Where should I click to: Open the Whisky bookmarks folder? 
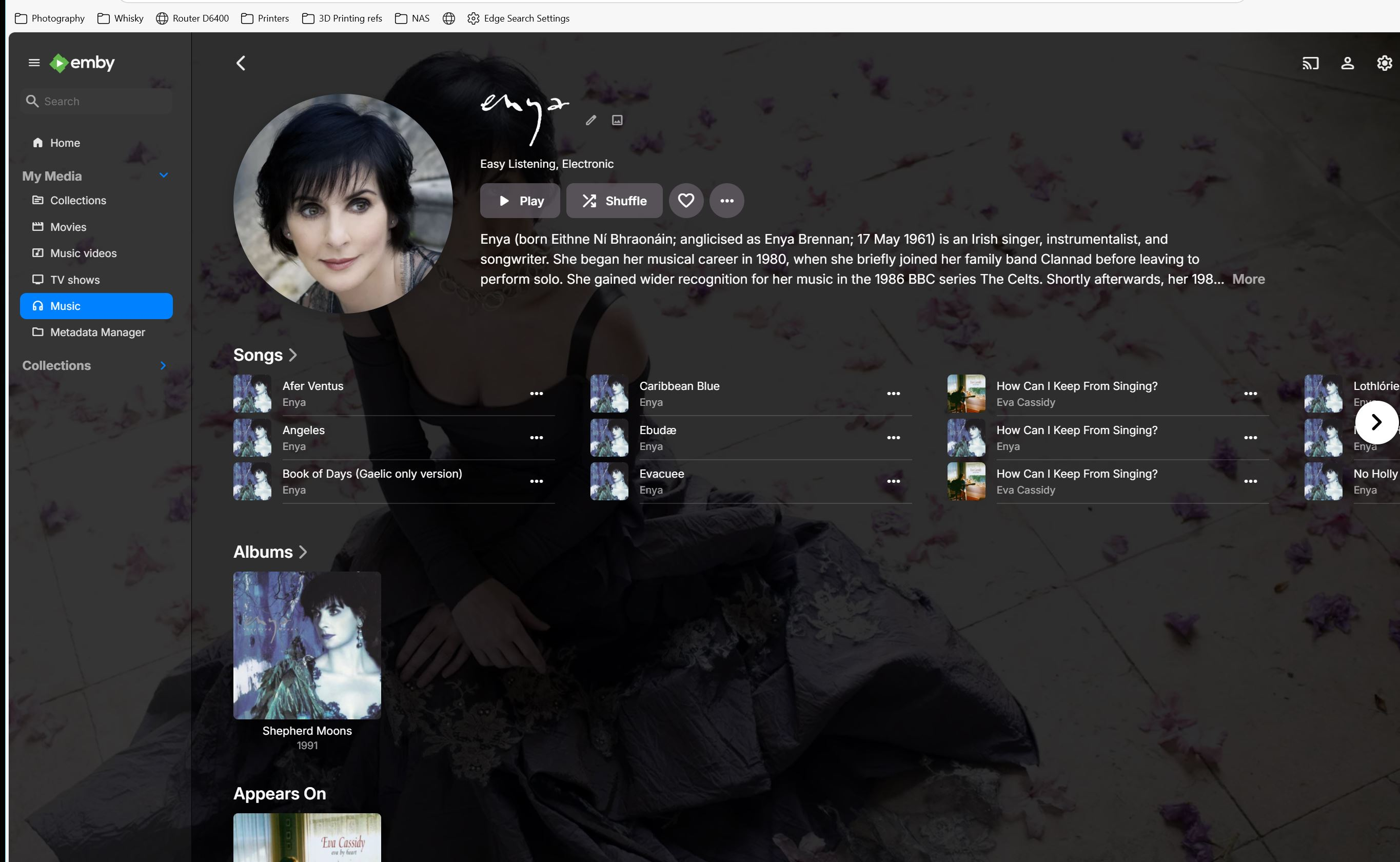coord(120,18)
